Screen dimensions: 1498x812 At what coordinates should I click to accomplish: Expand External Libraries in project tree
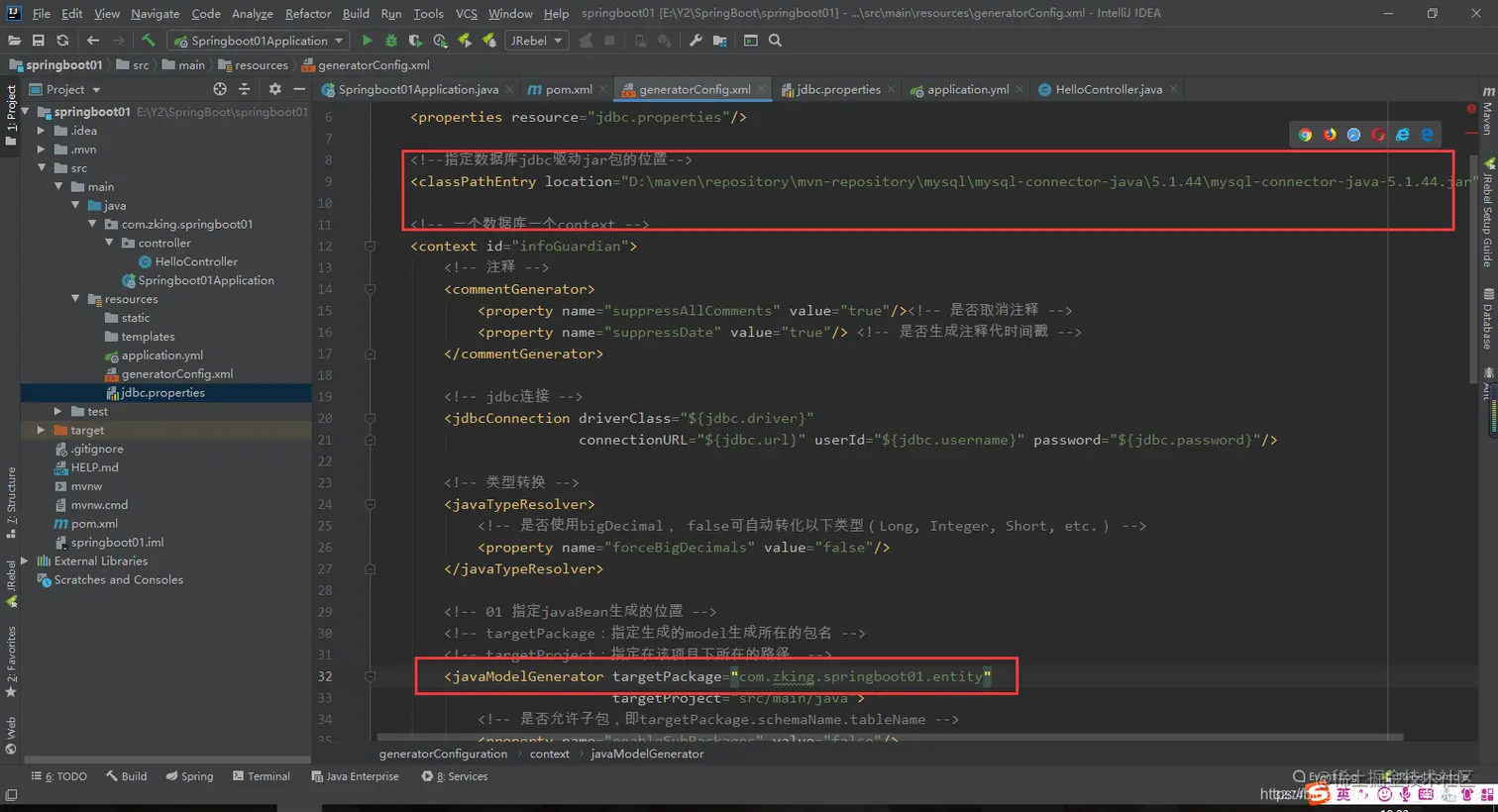[x=24, y=561]
